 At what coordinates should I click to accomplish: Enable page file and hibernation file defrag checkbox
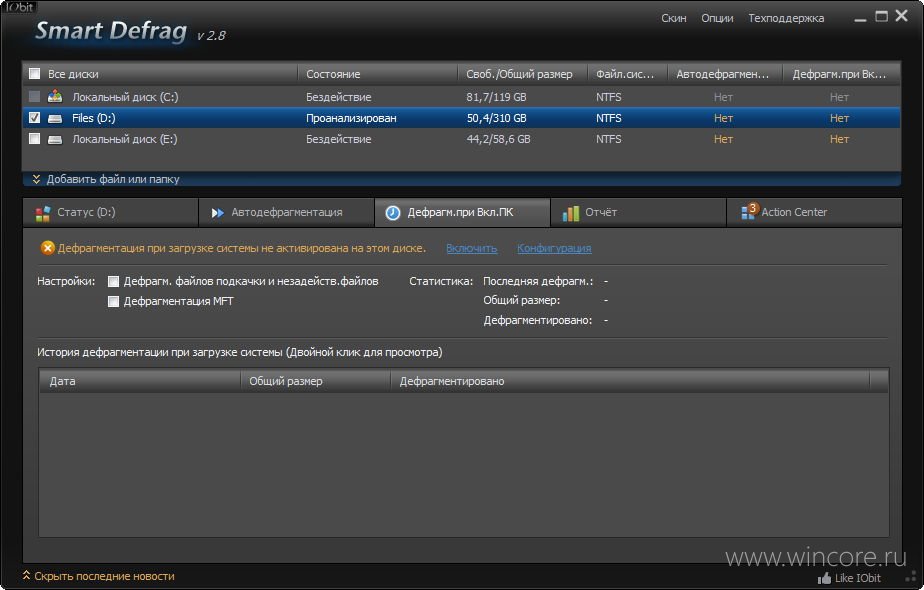(113, 282)
